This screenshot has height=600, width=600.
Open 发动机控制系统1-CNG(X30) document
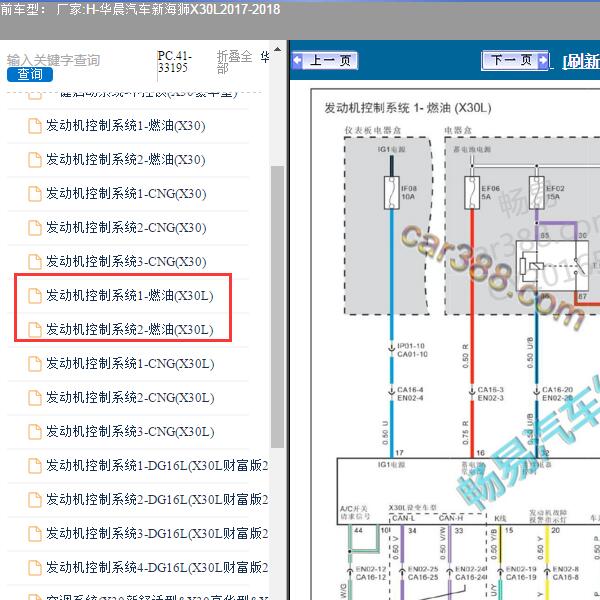[x=126, y=194]
